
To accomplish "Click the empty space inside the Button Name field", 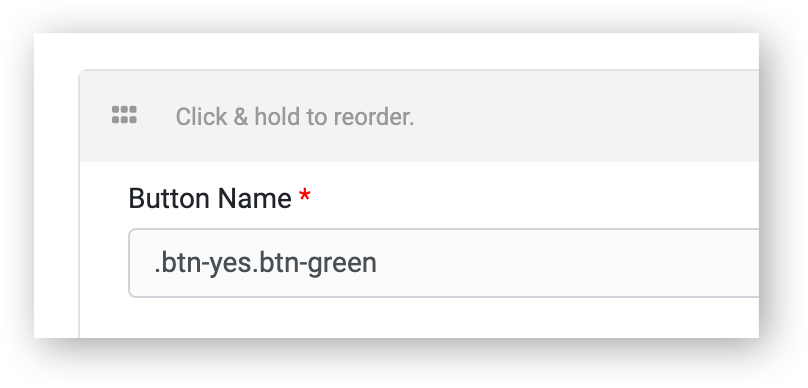I will 567,263.
